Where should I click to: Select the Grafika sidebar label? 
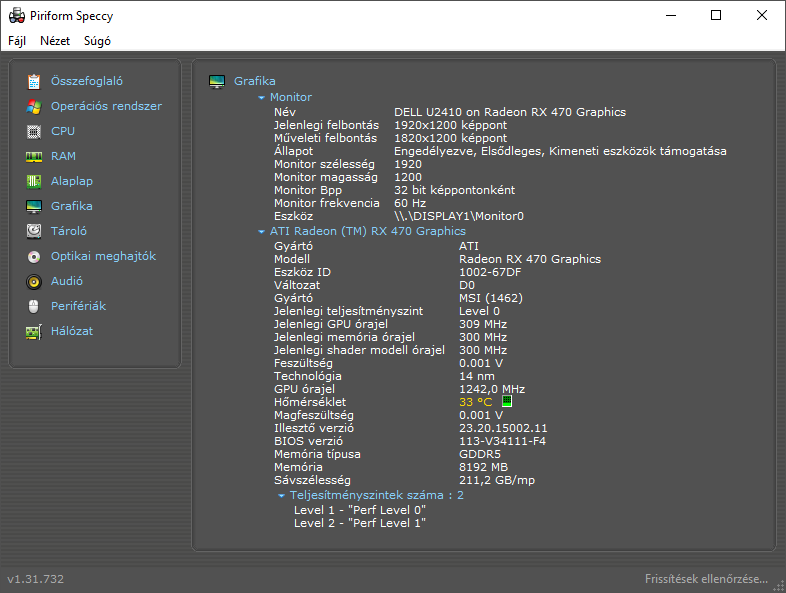[72, 206]
